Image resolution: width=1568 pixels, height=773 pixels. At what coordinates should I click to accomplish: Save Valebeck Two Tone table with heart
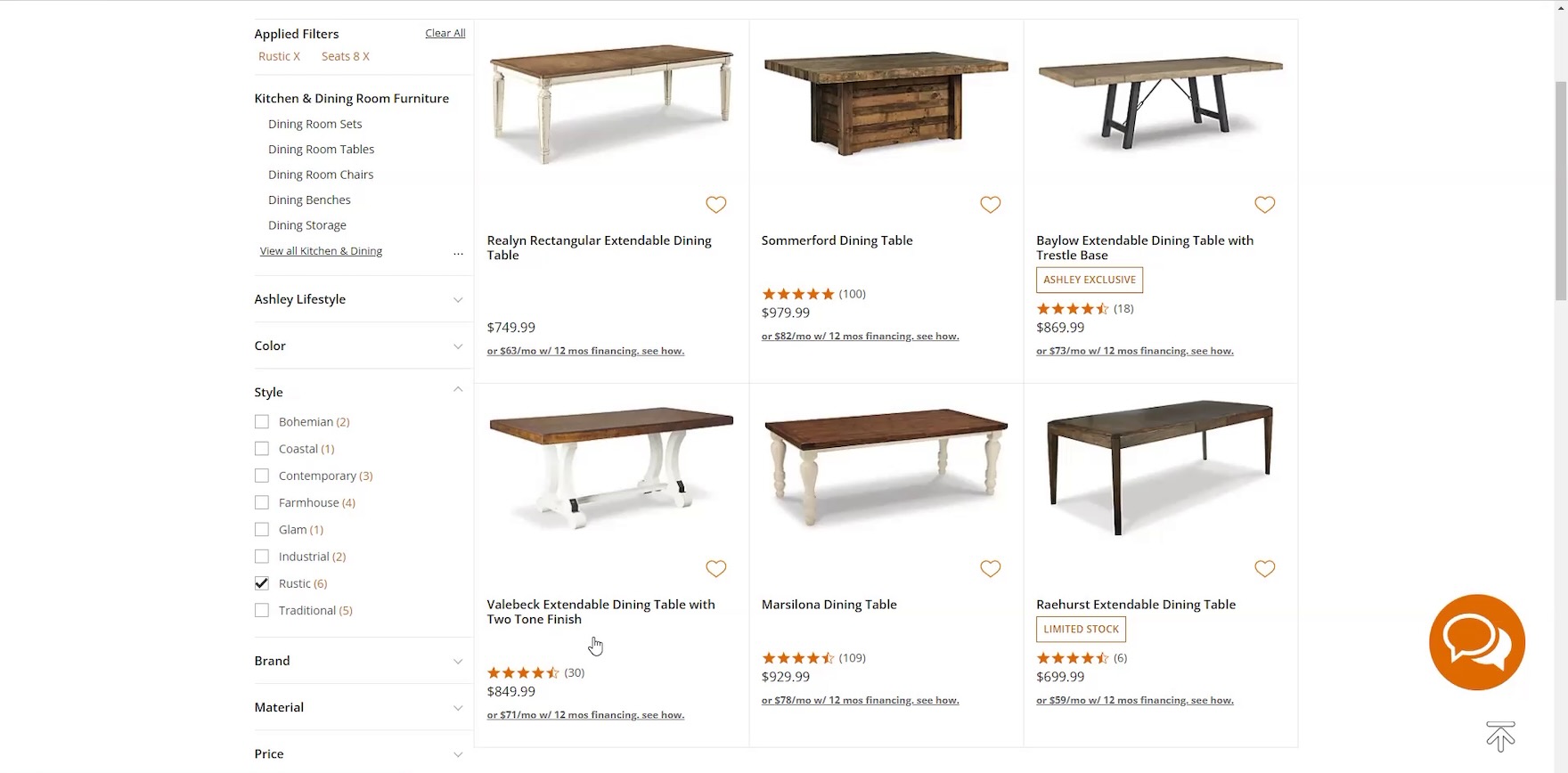(x=716, y=568)
